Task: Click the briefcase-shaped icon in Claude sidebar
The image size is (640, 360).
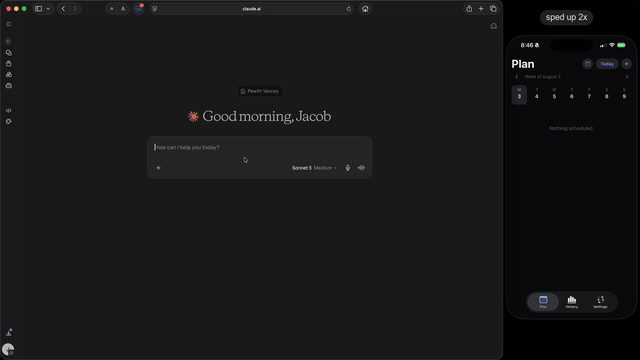Action: point(9,86)
